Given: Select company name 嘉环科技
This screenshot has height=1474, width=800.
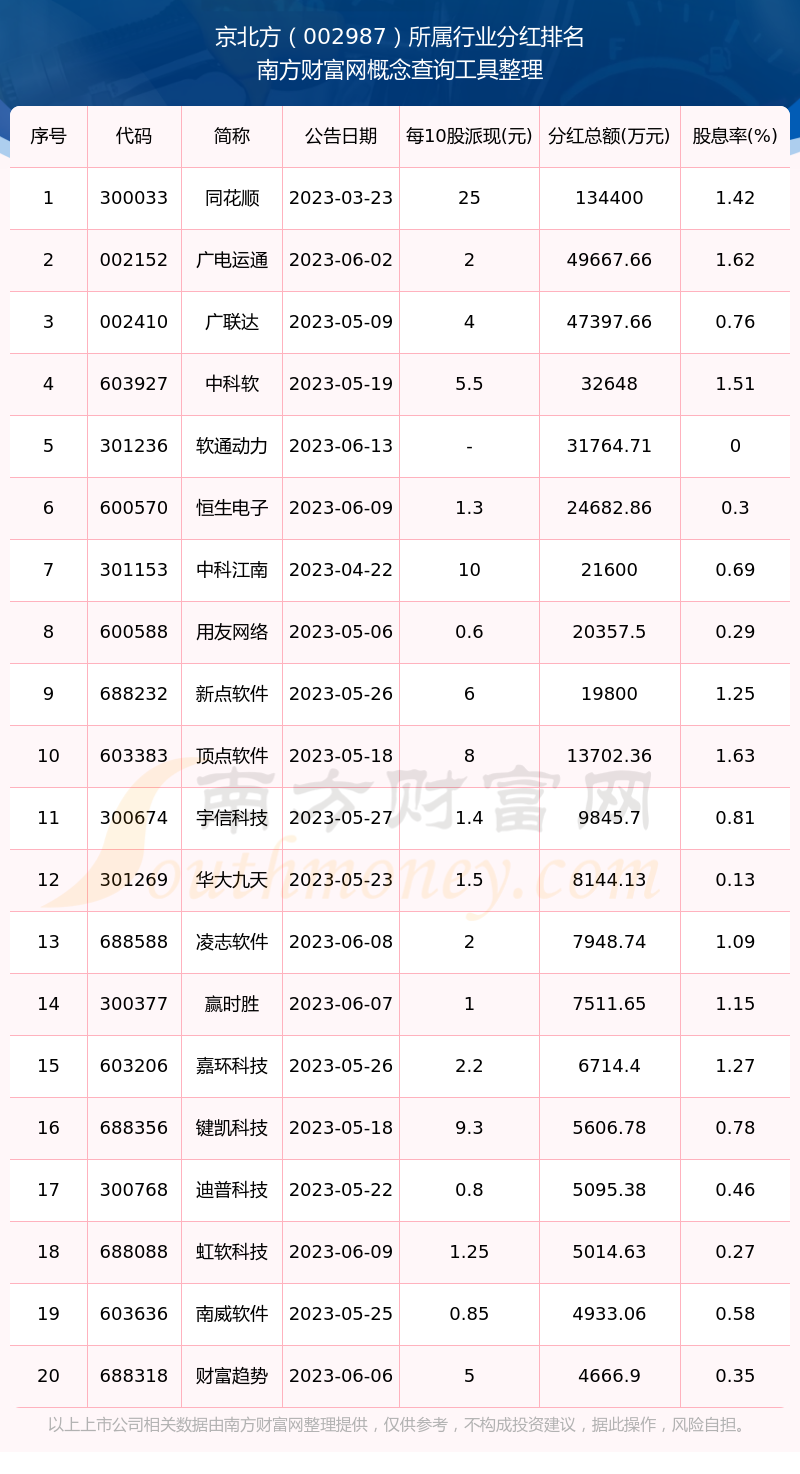Looking at the screenshot, I should (232, 1066).
